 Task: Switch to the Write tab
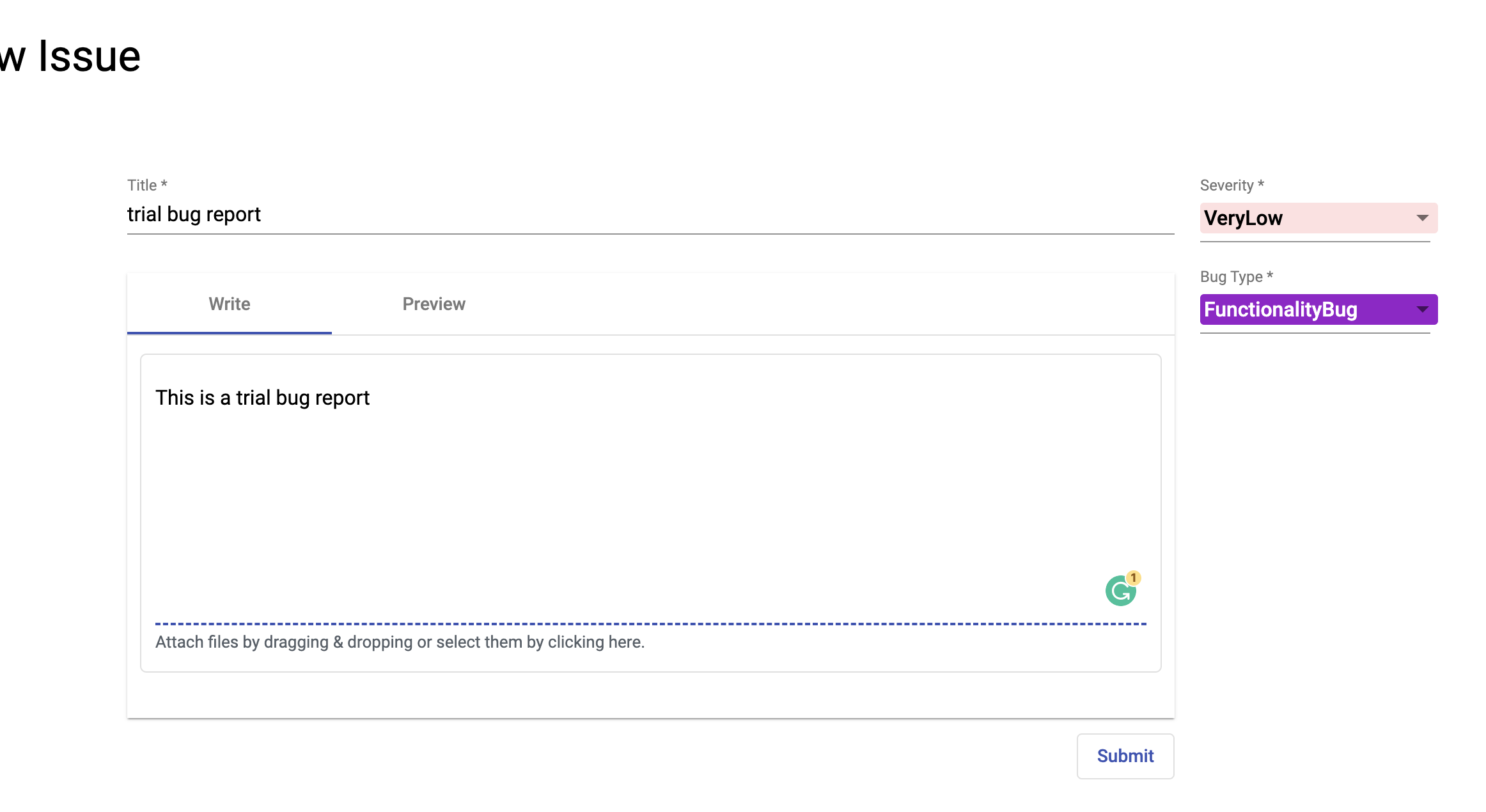[230, 304]
